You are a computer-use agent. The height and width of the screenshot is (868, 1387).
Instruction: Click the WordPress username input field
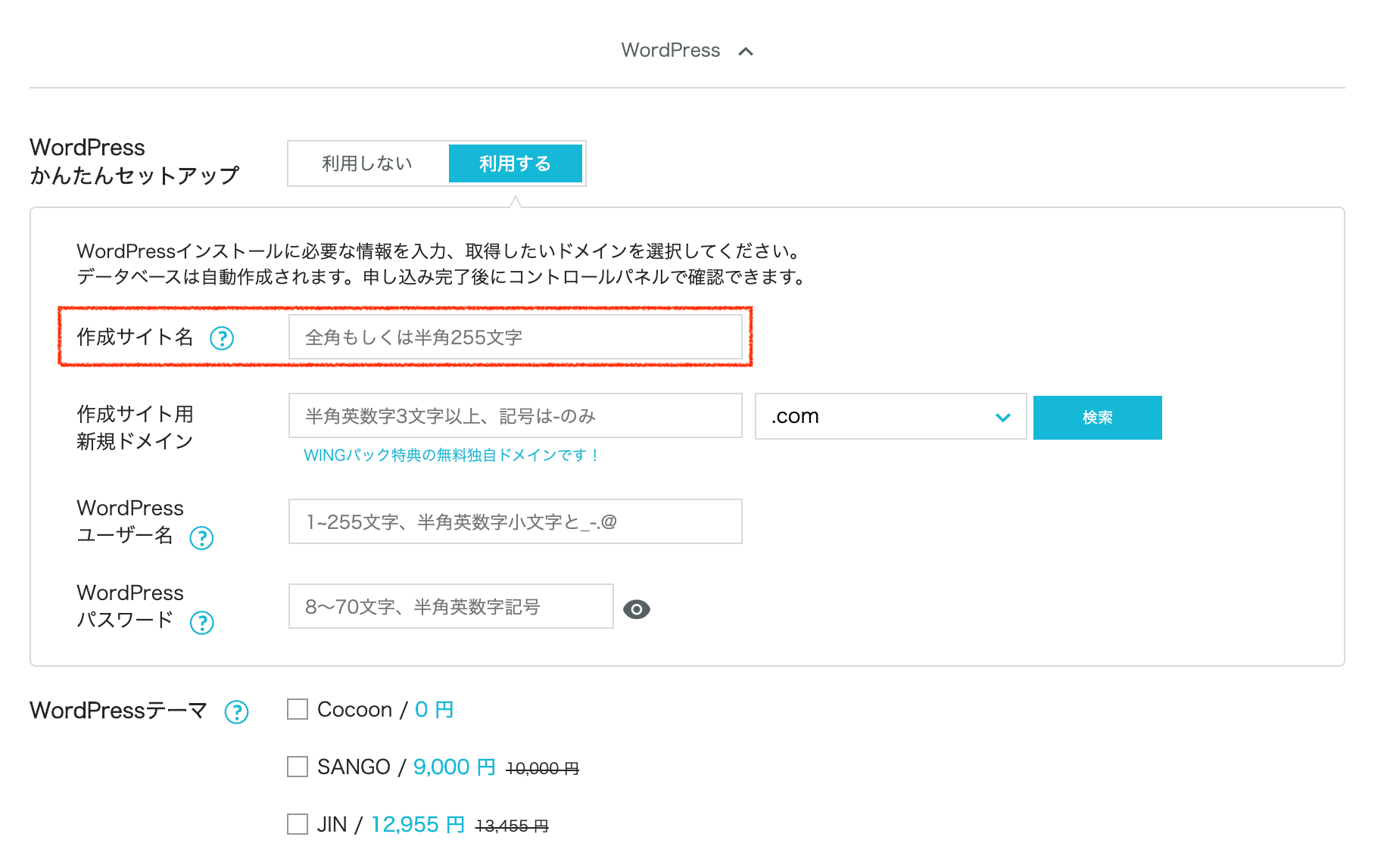515,522
